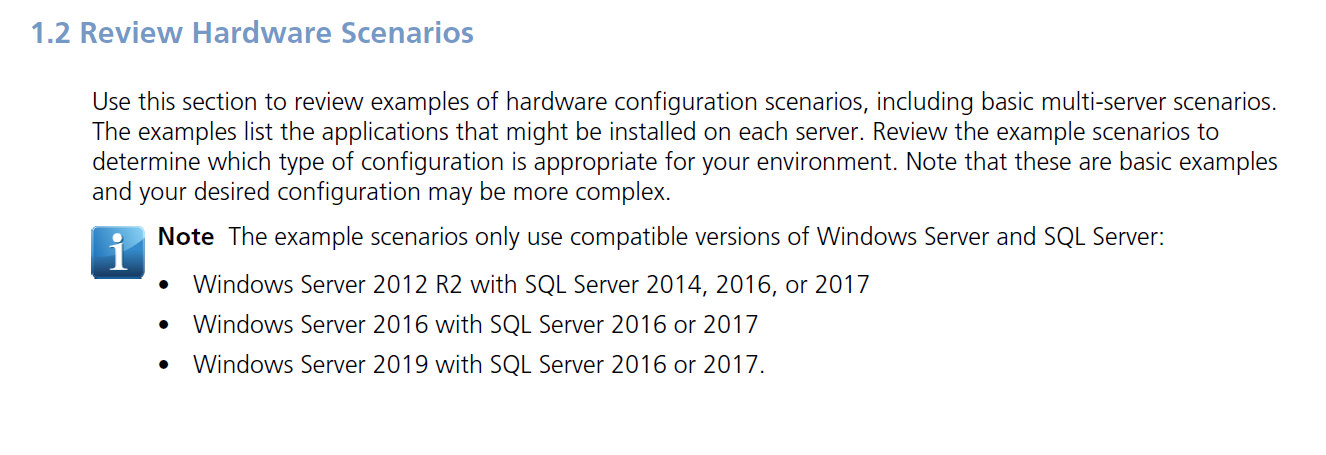Click 'SQL Server 2014, 2016, or 2017' text

[697, 284]
